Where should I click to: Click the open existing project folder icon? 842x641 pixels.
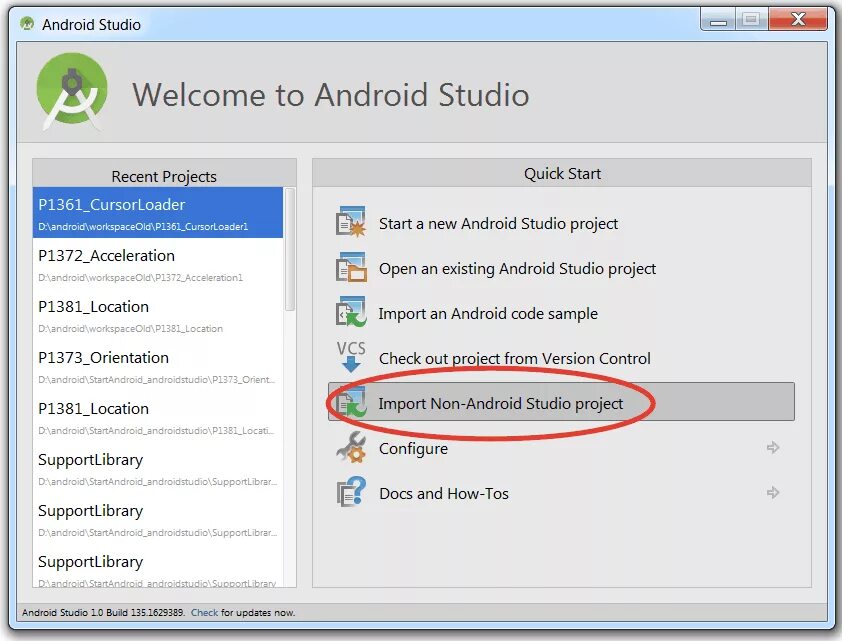point(351,267)
